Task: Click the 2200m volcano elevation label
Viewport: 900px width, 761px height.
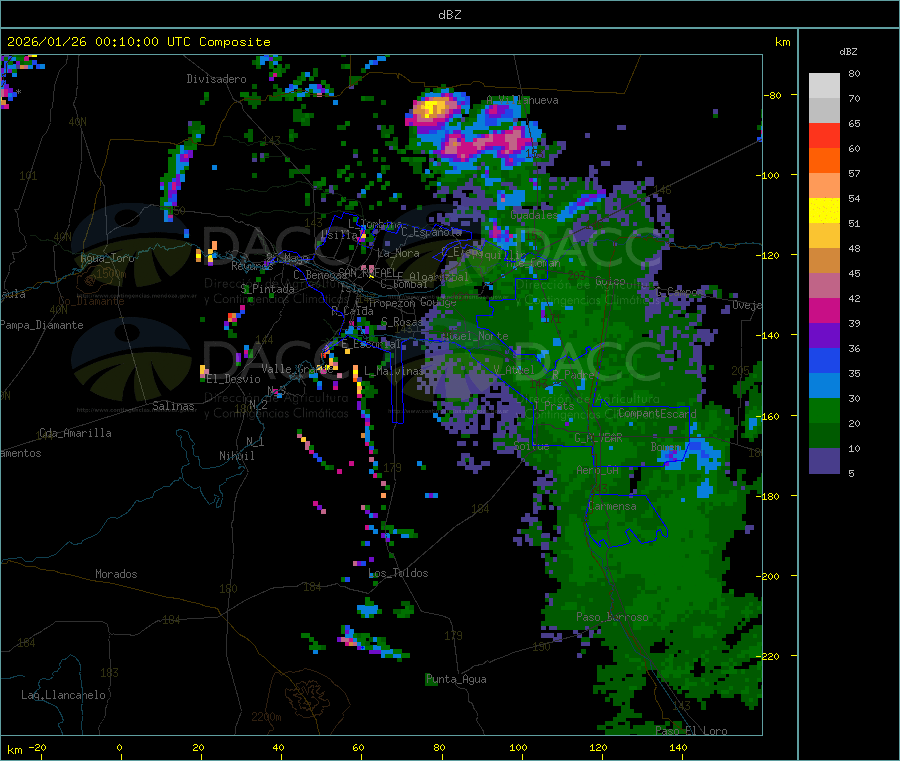Action: click(266, 717)
